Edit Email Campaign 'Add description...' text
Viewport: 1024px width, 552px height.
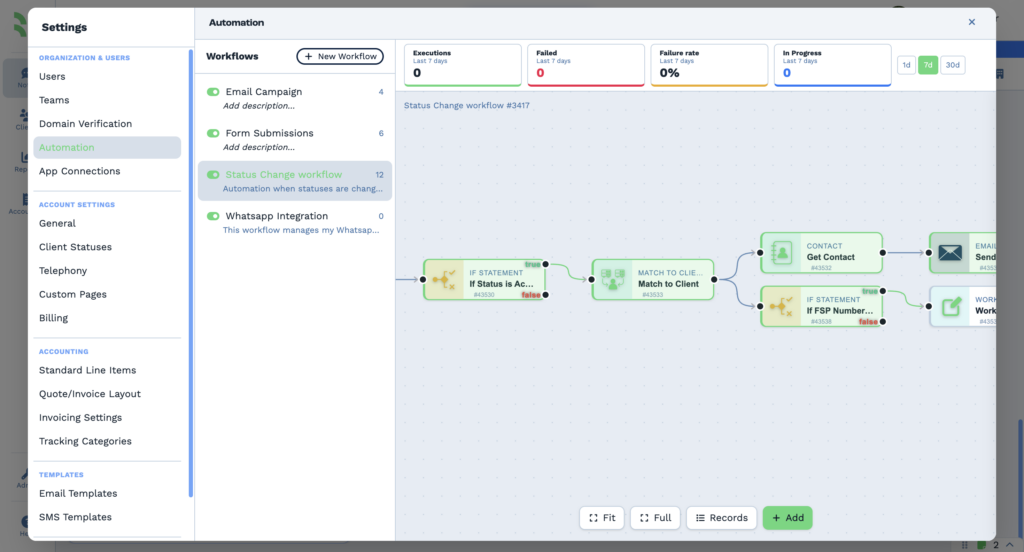click(259, 106)
